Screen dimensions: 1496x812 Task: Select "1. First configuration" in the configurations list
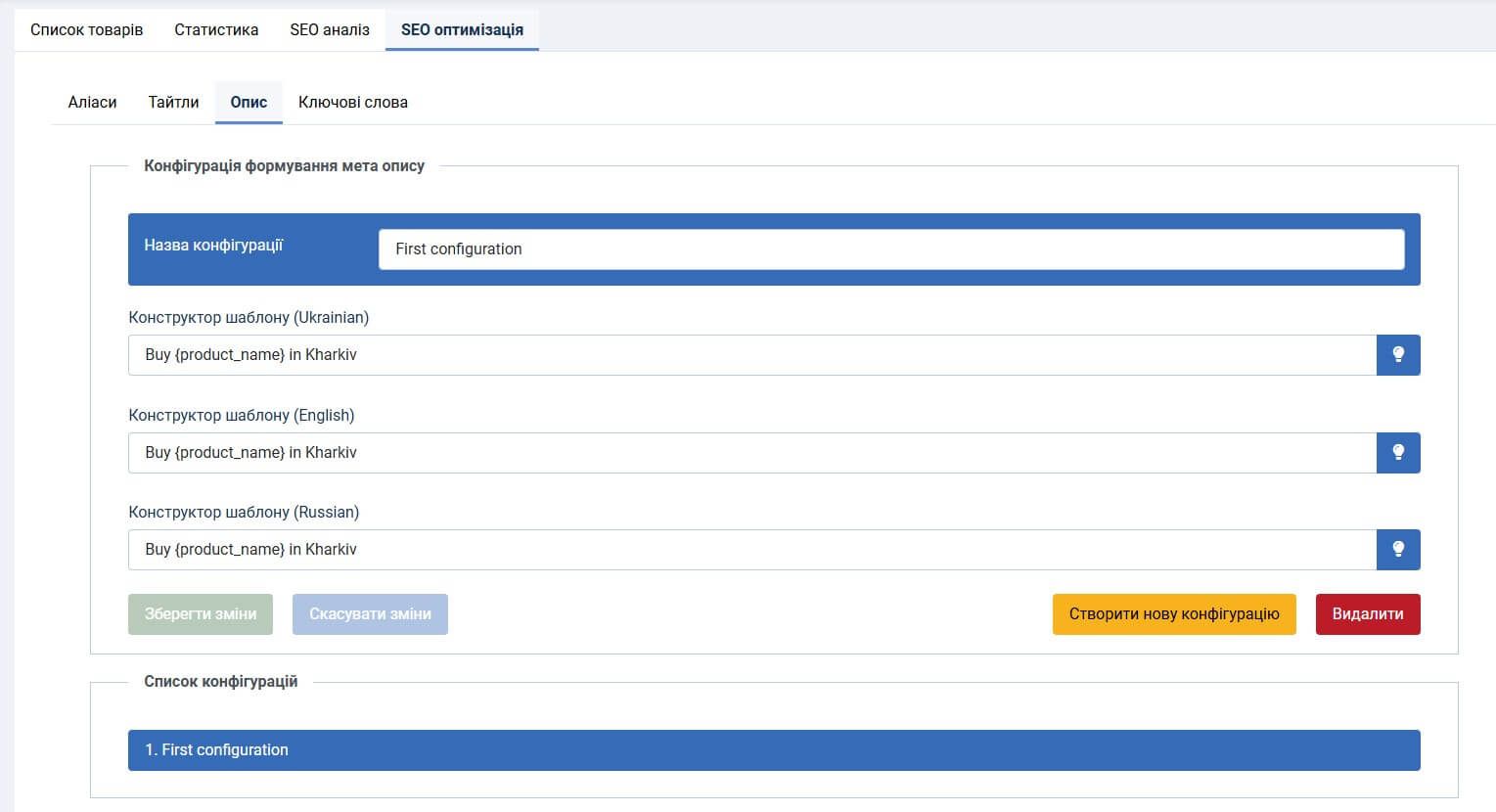[773, 750]
